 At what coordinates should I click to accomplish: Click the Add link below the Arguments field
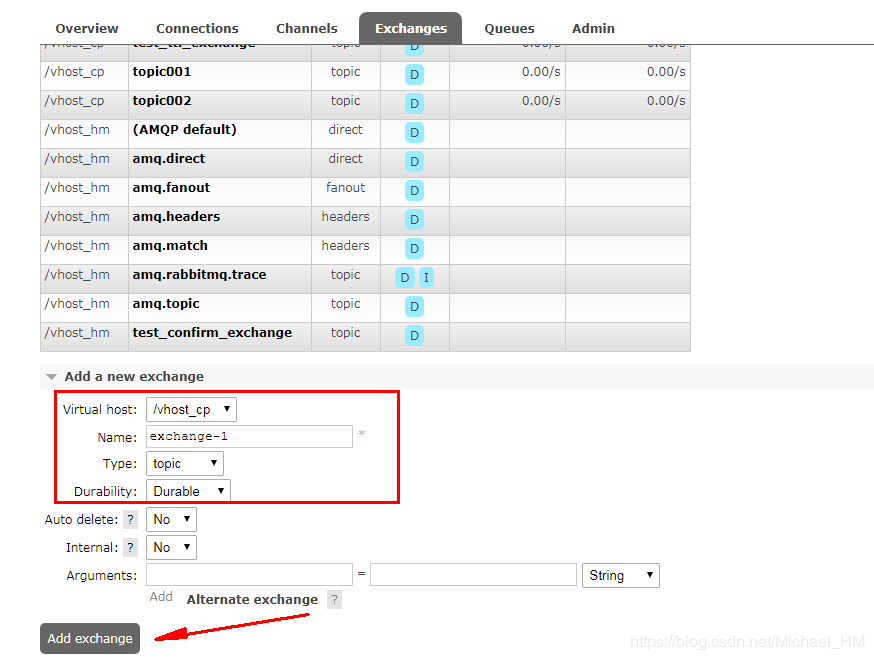161,596
